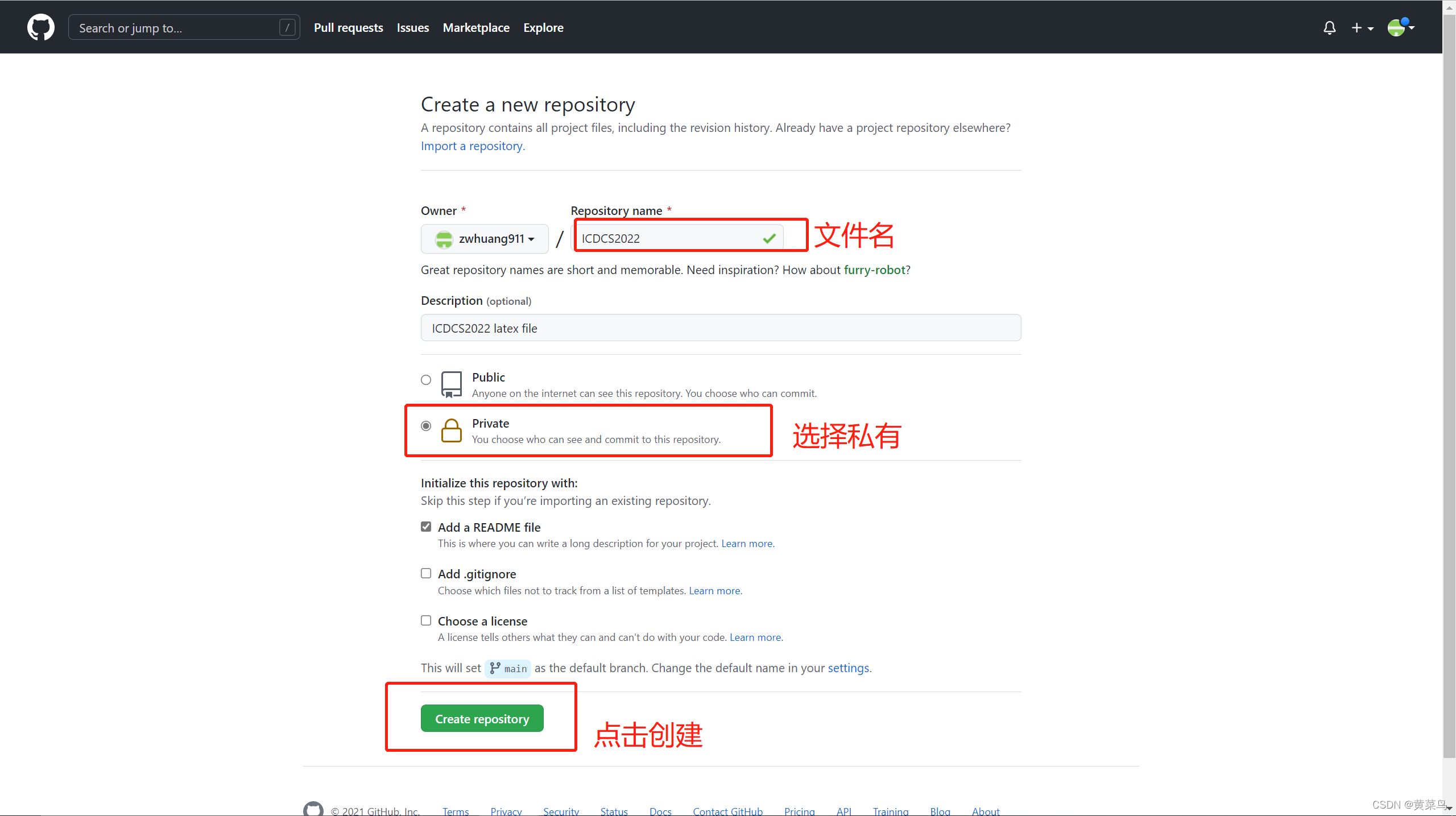This screenshot has width=1456, height=816.
Task: Open the Contact GitHub footer link
Action: (x=727, y=811)
